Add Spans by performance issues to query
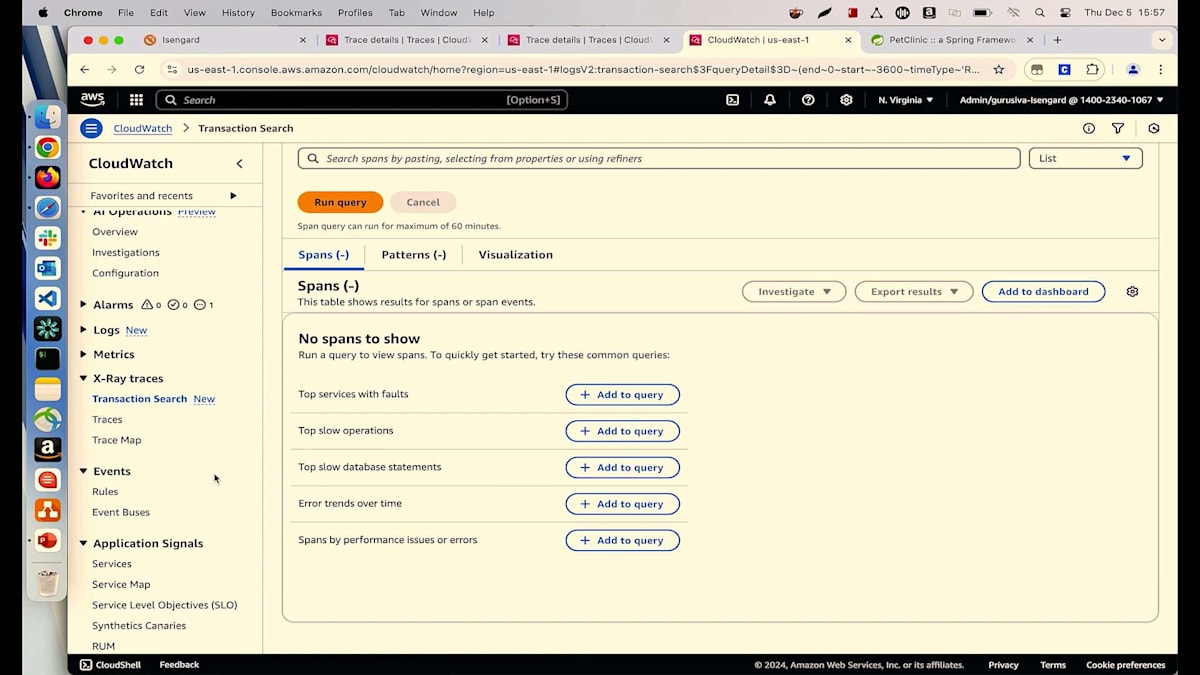 [622, 540]
